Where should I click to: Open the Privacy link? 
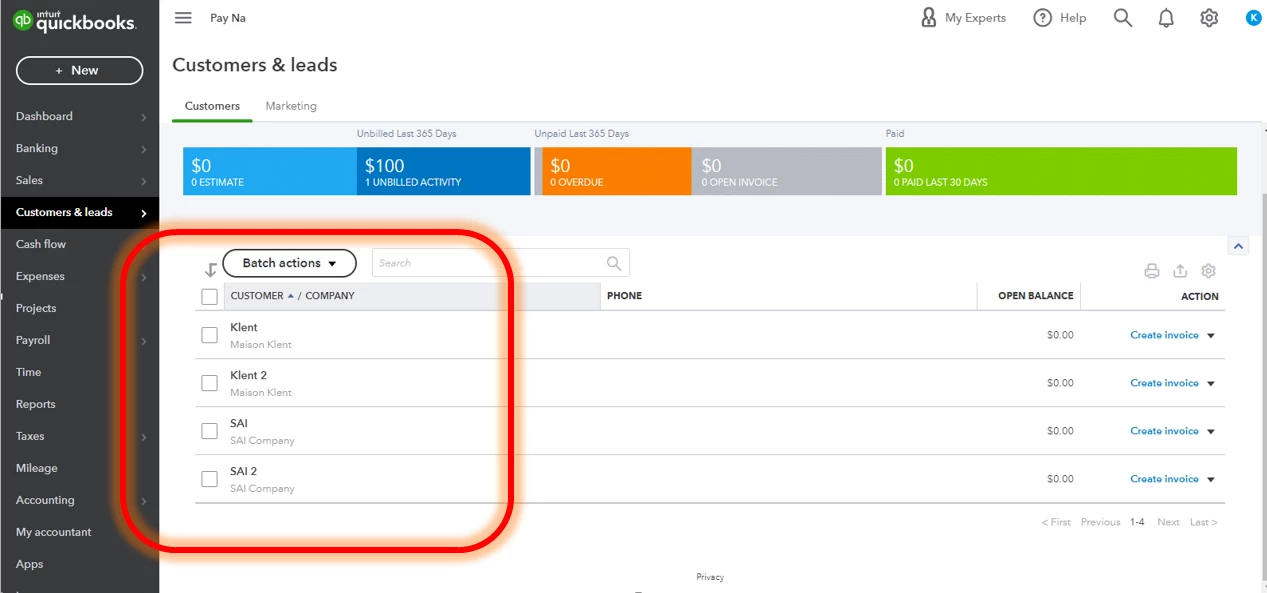[710, 577]
